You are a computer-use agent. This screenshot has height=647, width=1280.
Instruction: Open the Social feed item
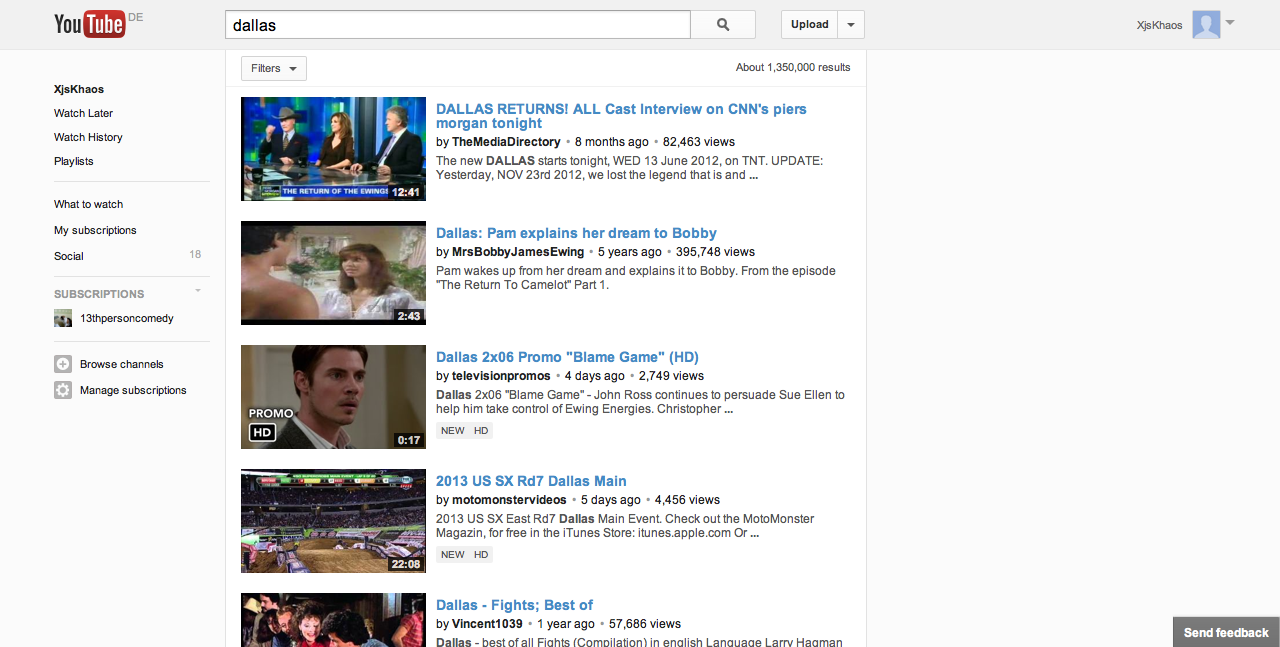coord(69,256)
